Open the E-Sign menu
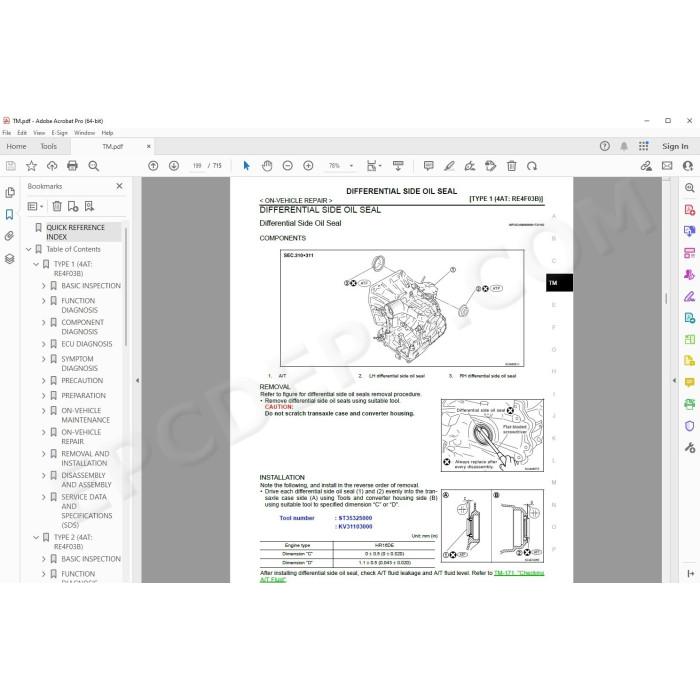The height and width of the screenshot is (700, 700). [59, 133]
